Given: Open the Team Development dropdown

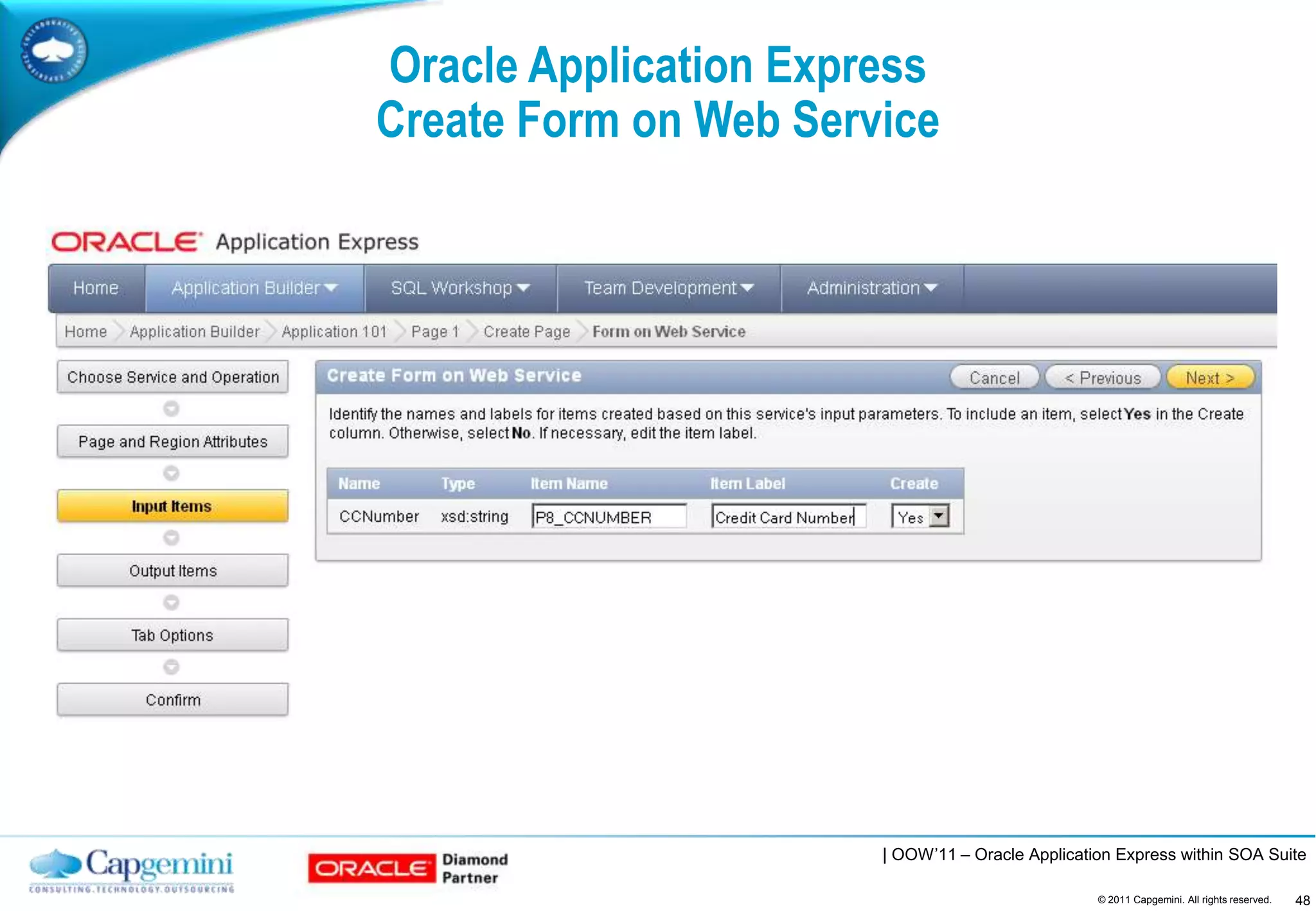Looking at the screenshot, I should [668, 288].
